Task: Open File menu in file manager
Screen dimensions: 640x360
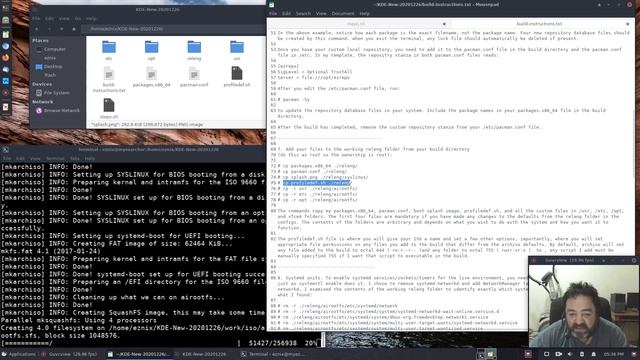Action: coord(36,18)
